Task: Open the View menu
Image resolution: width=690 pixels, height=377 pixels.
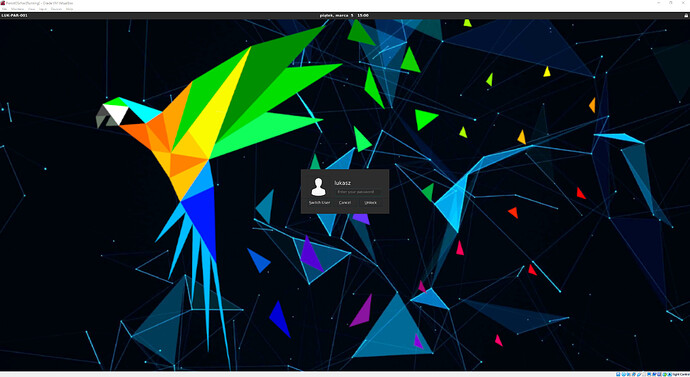Action: [32, 9]
